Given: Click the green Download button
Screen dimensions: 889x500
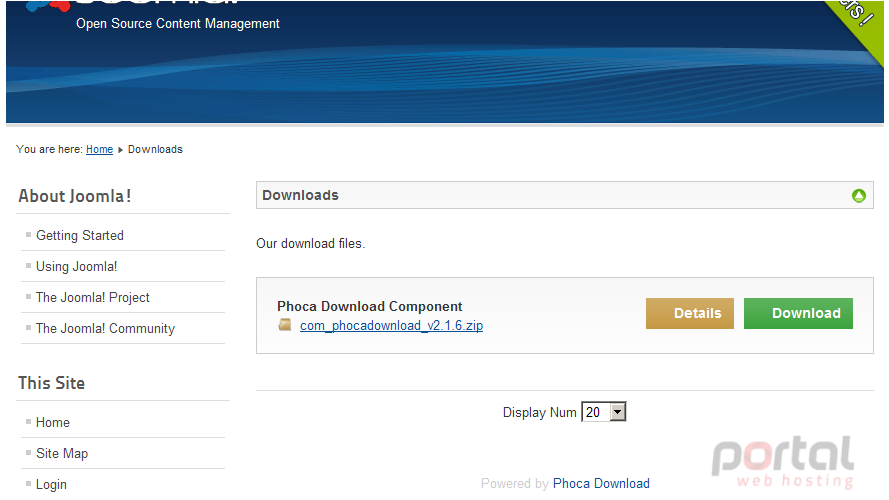Looking at the screenshot, I should (x=798, y=313).
